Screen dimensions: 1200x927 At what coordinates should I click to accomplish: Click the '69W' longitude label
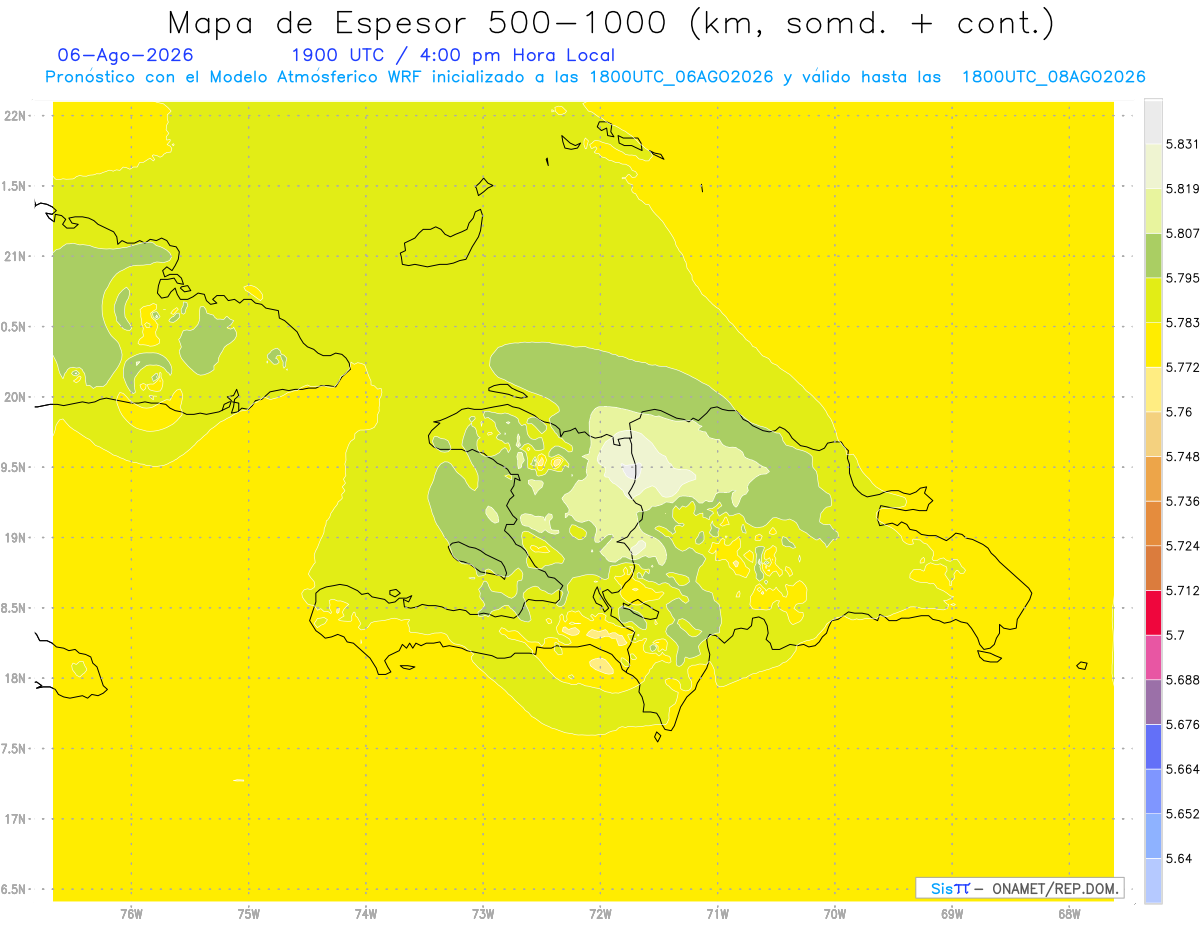[952, 914]
